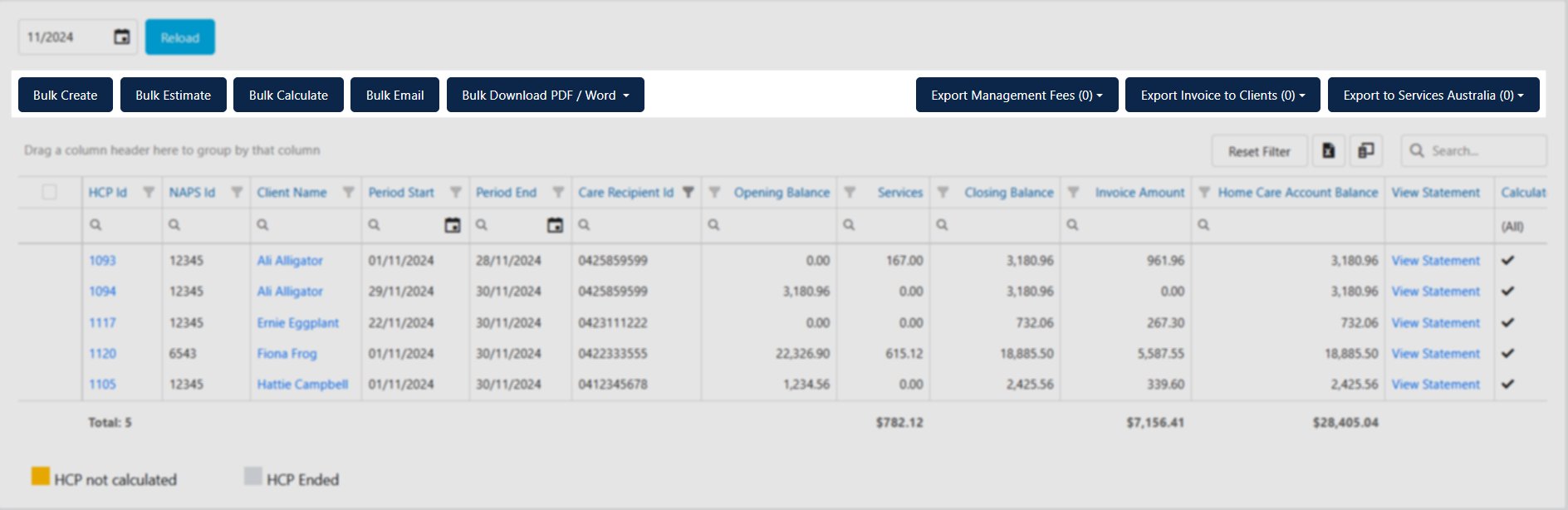Click Reset Filter button
The height and width of the screenshot is (510, 1568).
pos(1259,151)
